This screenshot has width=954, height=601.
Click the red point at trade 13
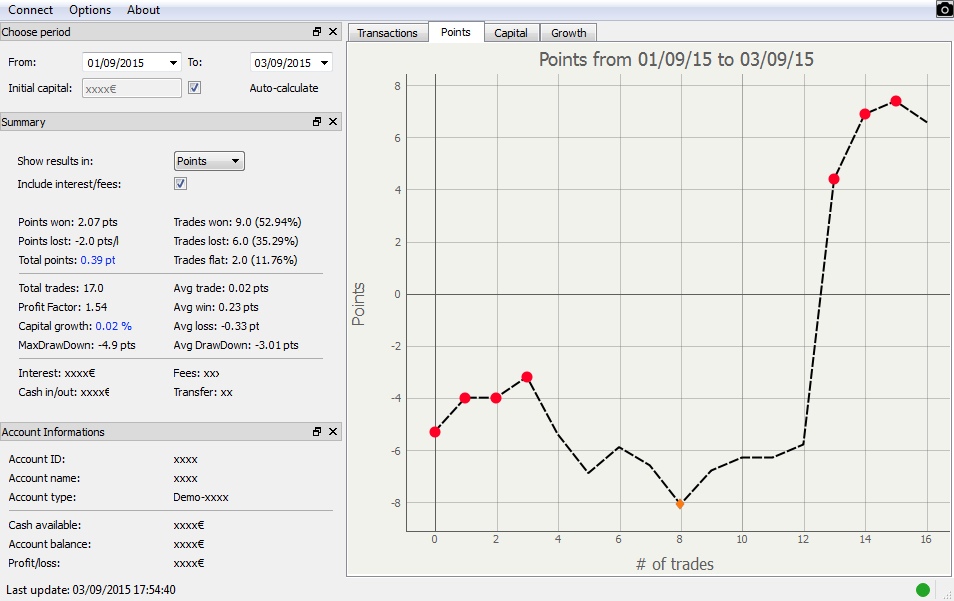click(834, 179)
